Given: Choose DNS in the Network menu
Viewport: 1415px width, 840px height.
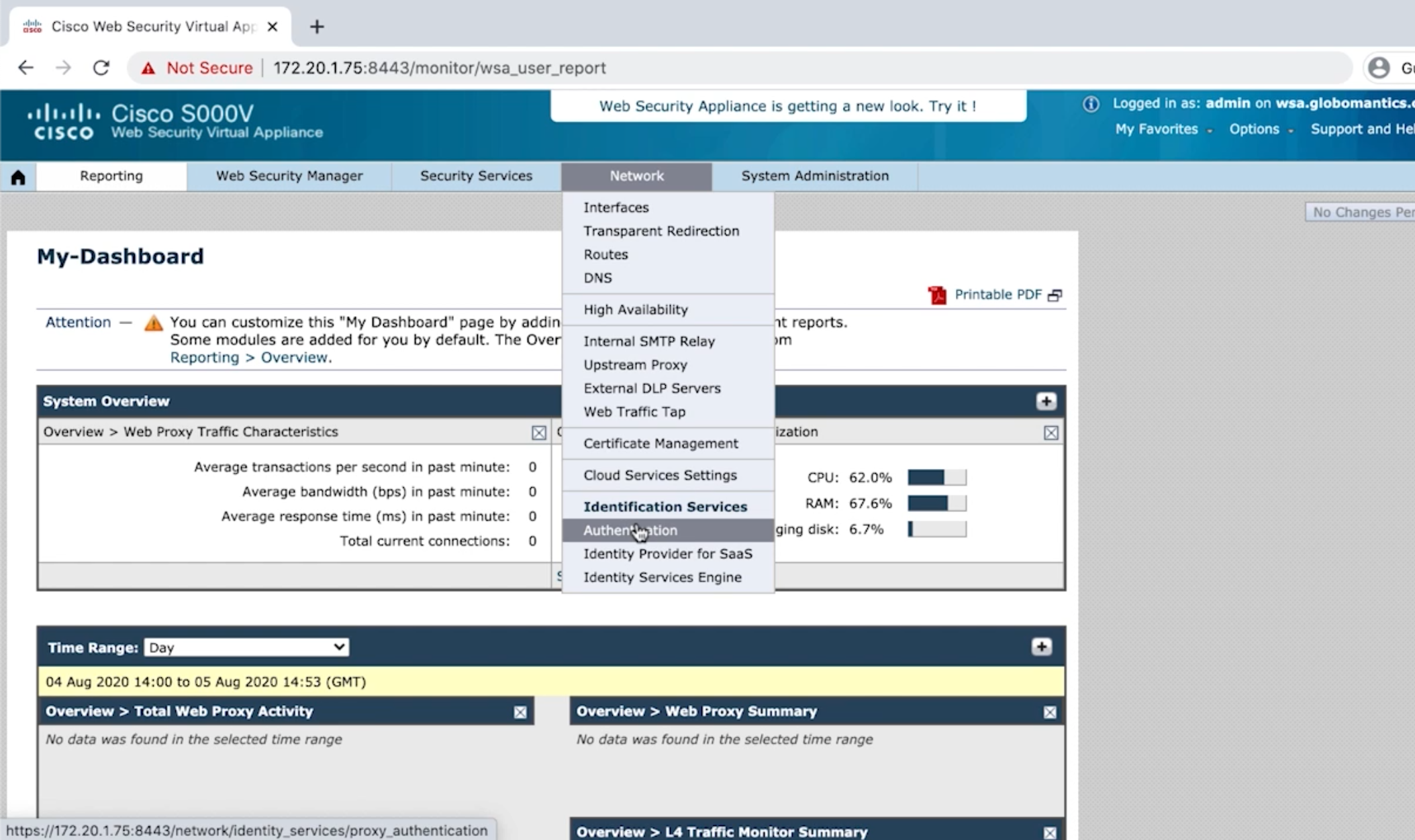Looking at the screenshot, I should [x=668, y=278].
